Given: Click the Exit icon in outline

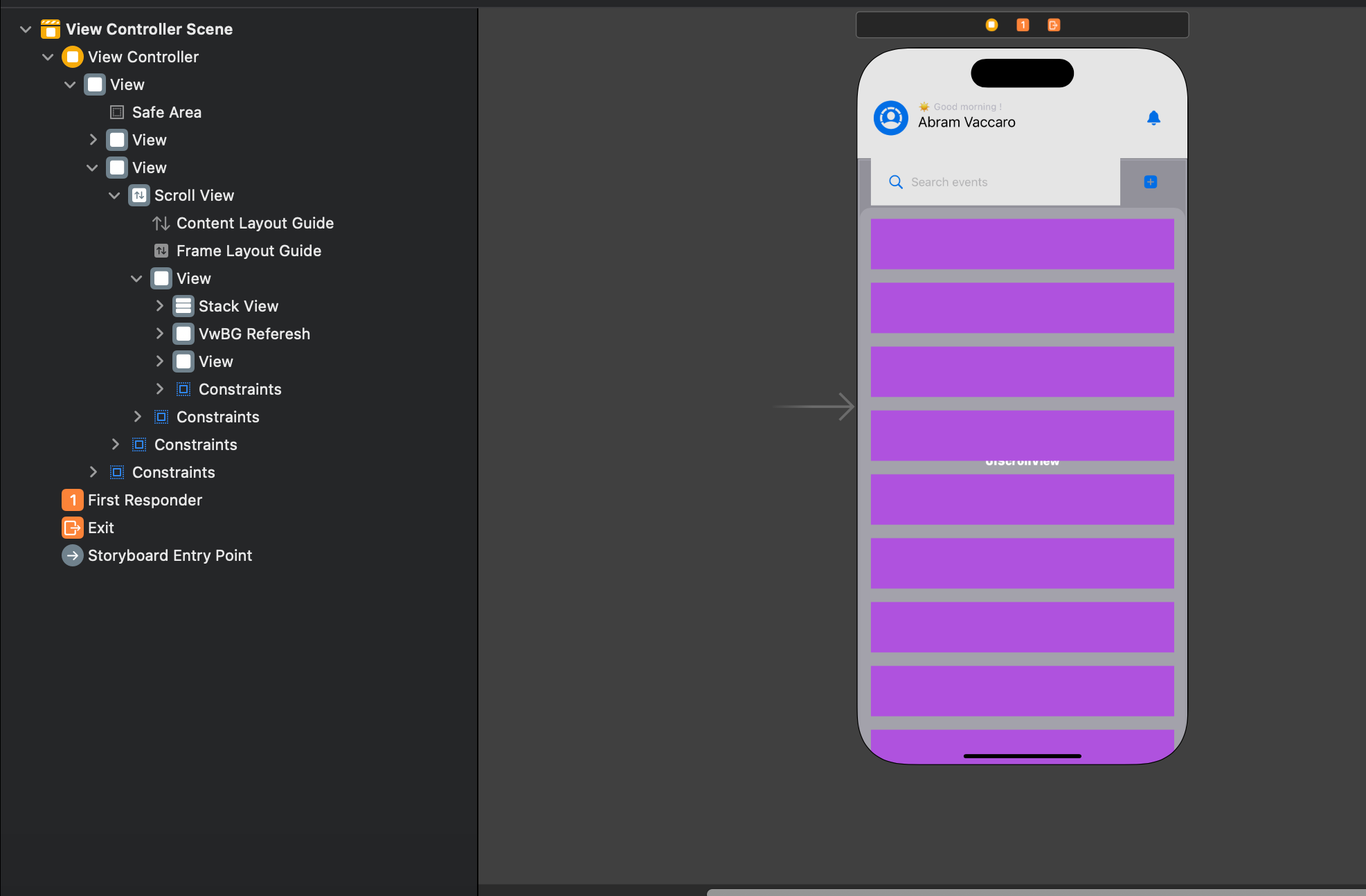Looking at the screenshot, I should 72,528.
